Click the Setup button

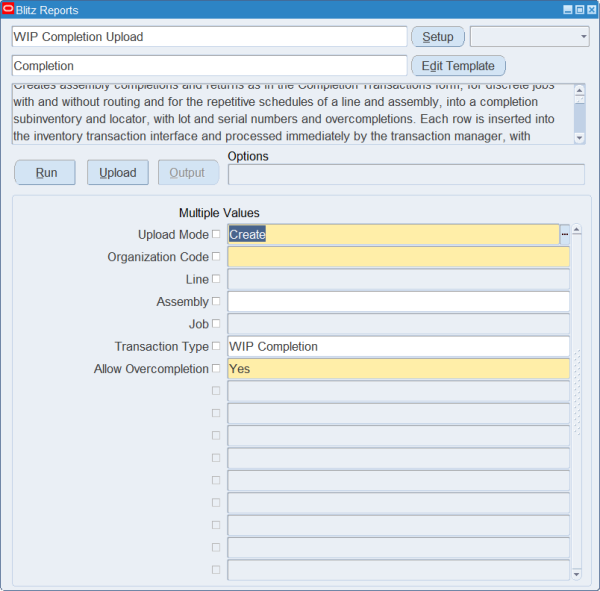(438, 37)
